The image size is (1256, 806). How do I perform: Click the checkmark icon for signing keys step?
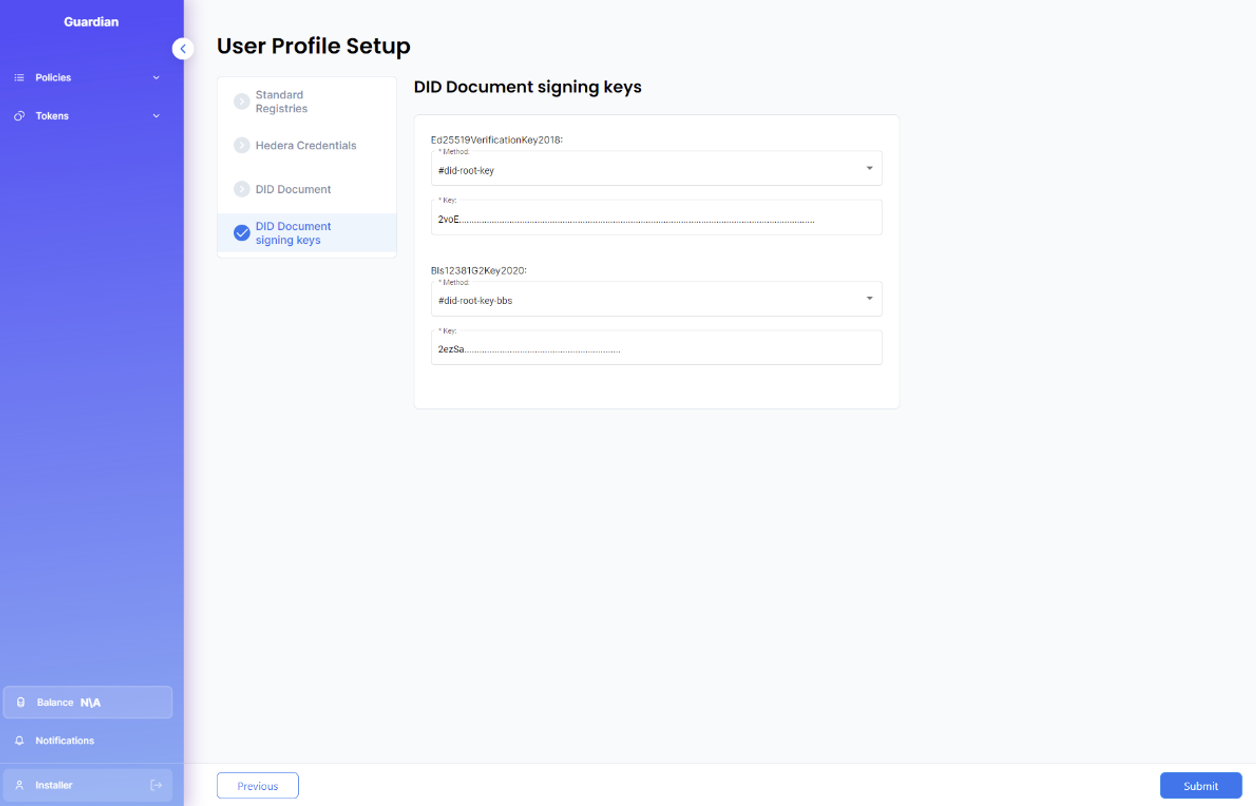coord(241,233)
